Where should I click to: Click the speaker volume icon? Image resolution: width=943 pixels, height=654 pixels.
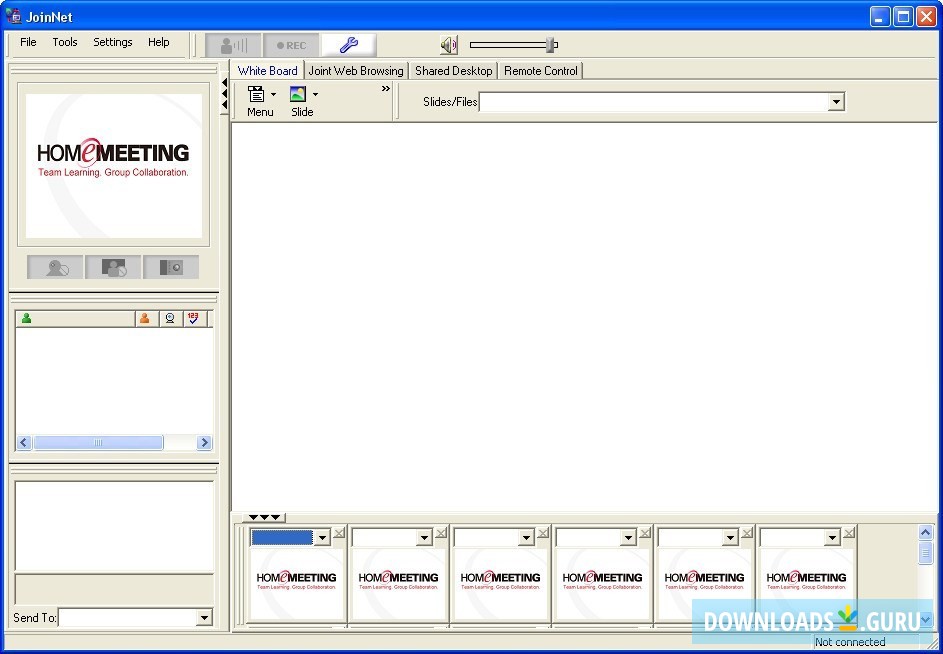(449, 44)
